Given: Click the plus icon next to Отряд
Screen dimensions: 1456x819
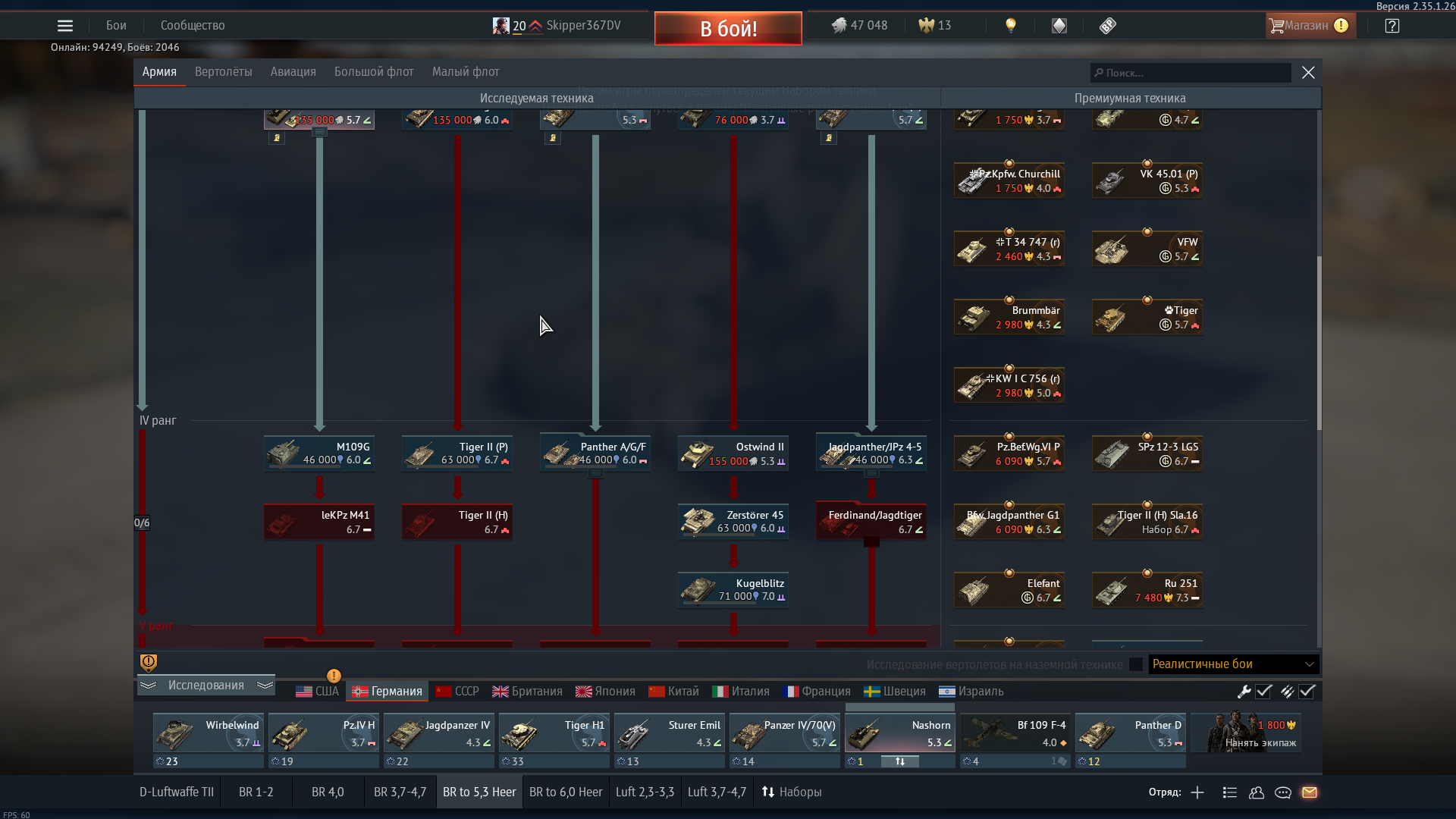Looking at the screenshot, I should click(1197, 792).
